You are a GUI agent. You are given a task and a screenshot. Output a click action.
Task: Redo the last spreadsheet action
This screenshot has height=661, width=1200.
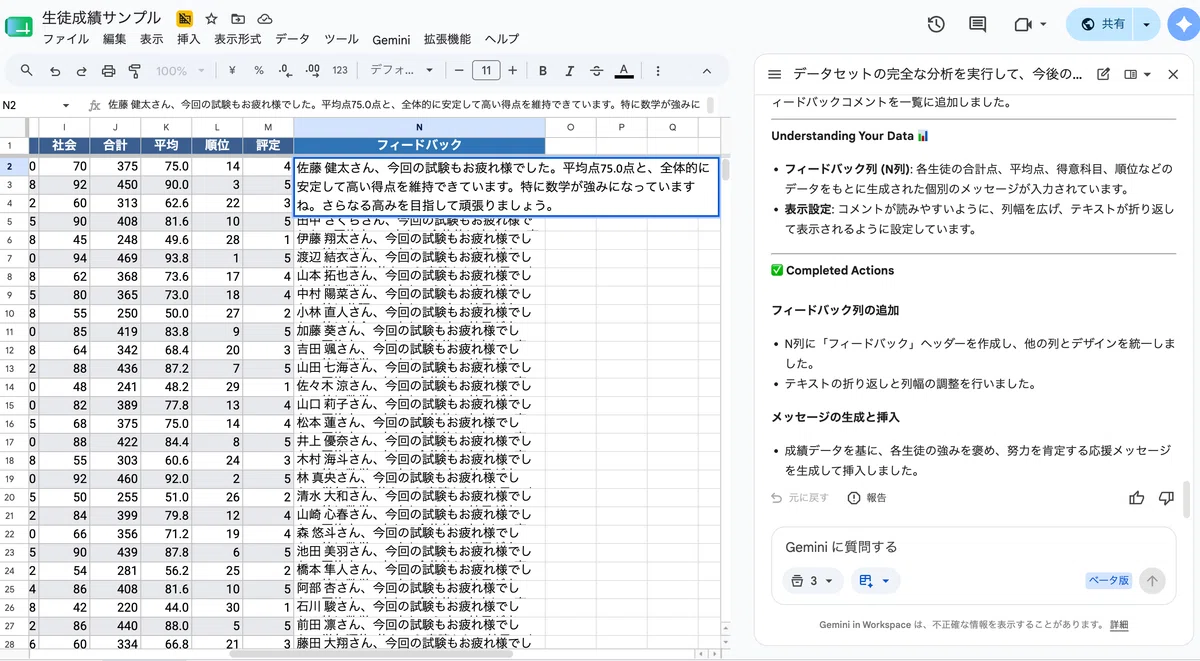(82, 71)
